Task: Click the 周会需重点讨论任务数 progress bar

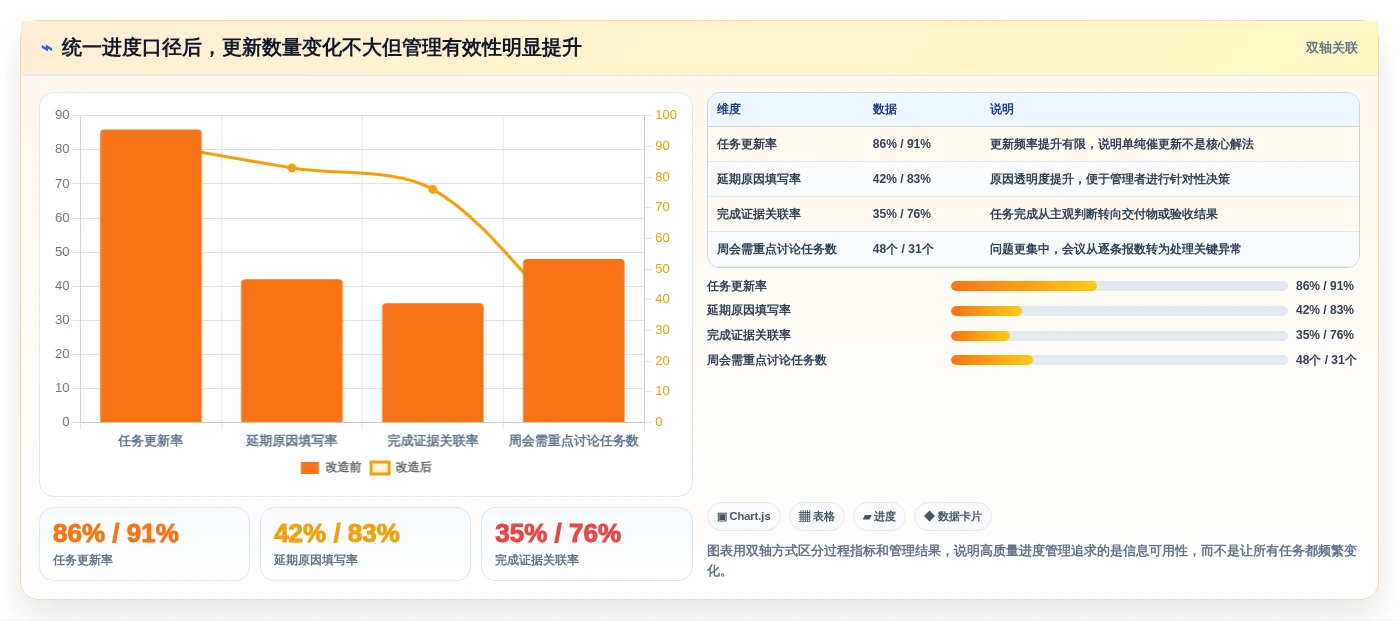Action: coord(1119,360)
